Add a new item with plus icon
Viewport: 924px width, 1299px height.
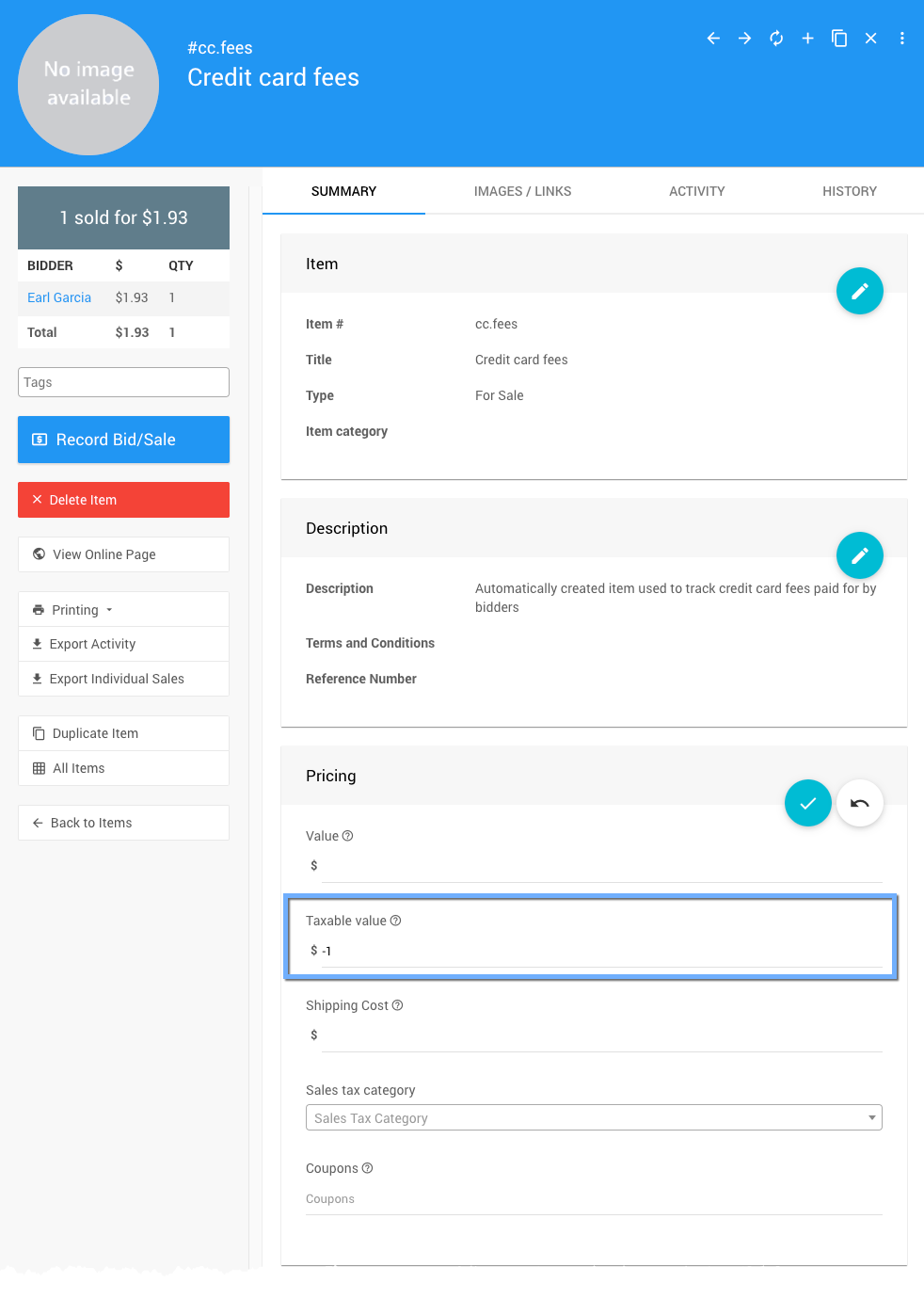(x=807, y=39)
